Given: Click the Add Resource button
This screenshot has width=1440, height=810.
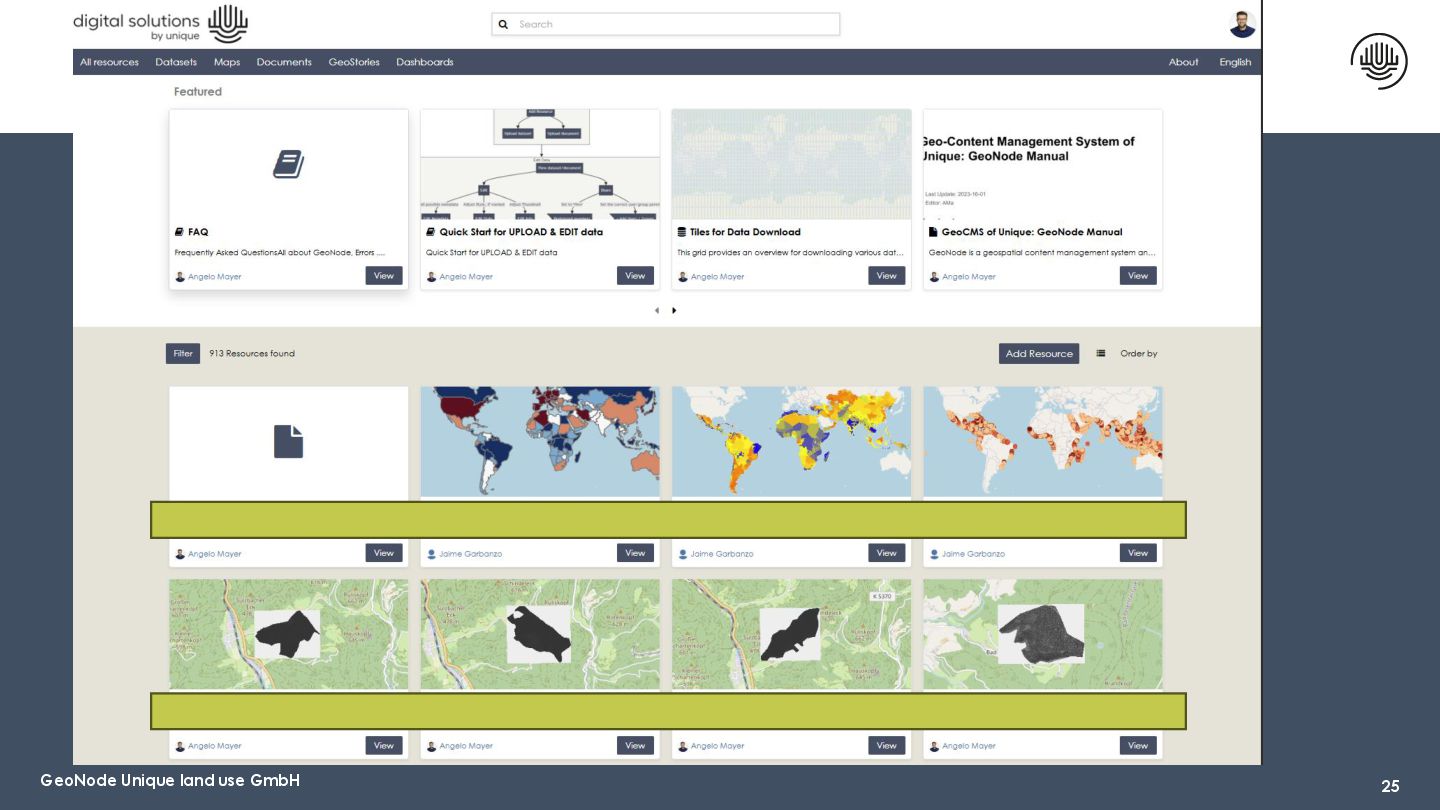Looking at the screenshot, I should coord(1039,354).
